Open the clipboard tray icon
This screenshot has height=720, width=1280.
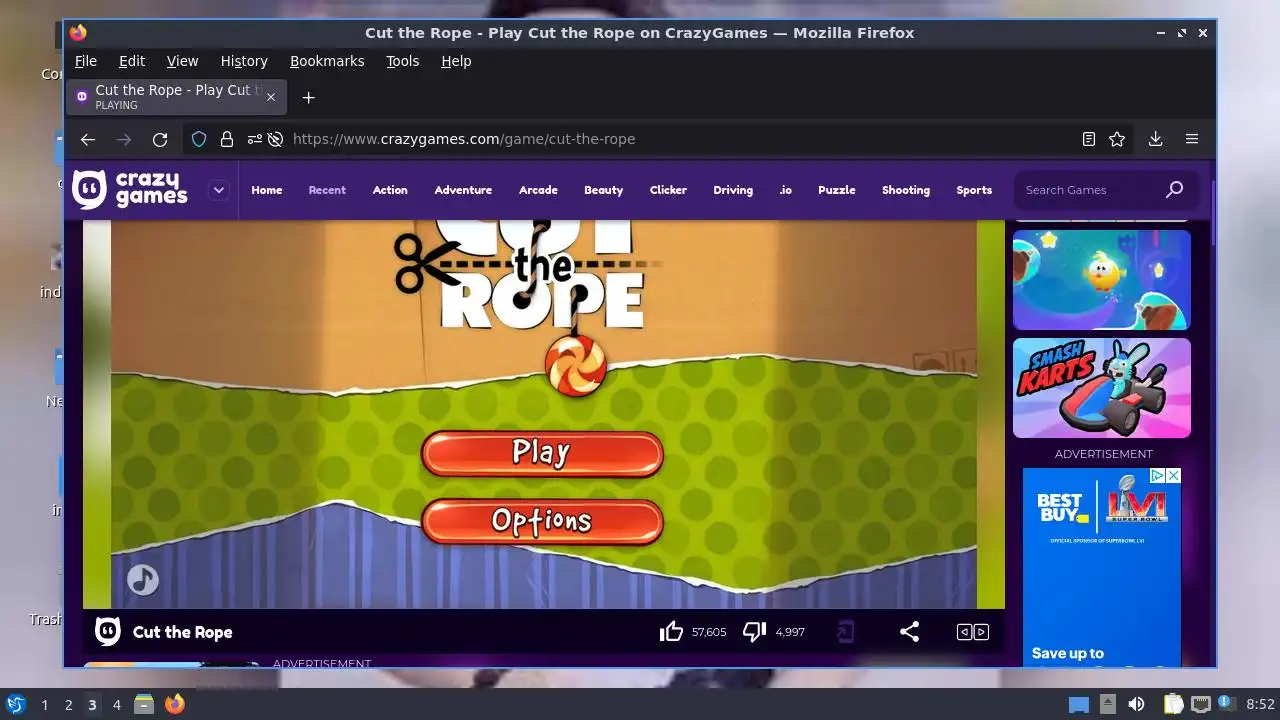[x=1173, y=704]
